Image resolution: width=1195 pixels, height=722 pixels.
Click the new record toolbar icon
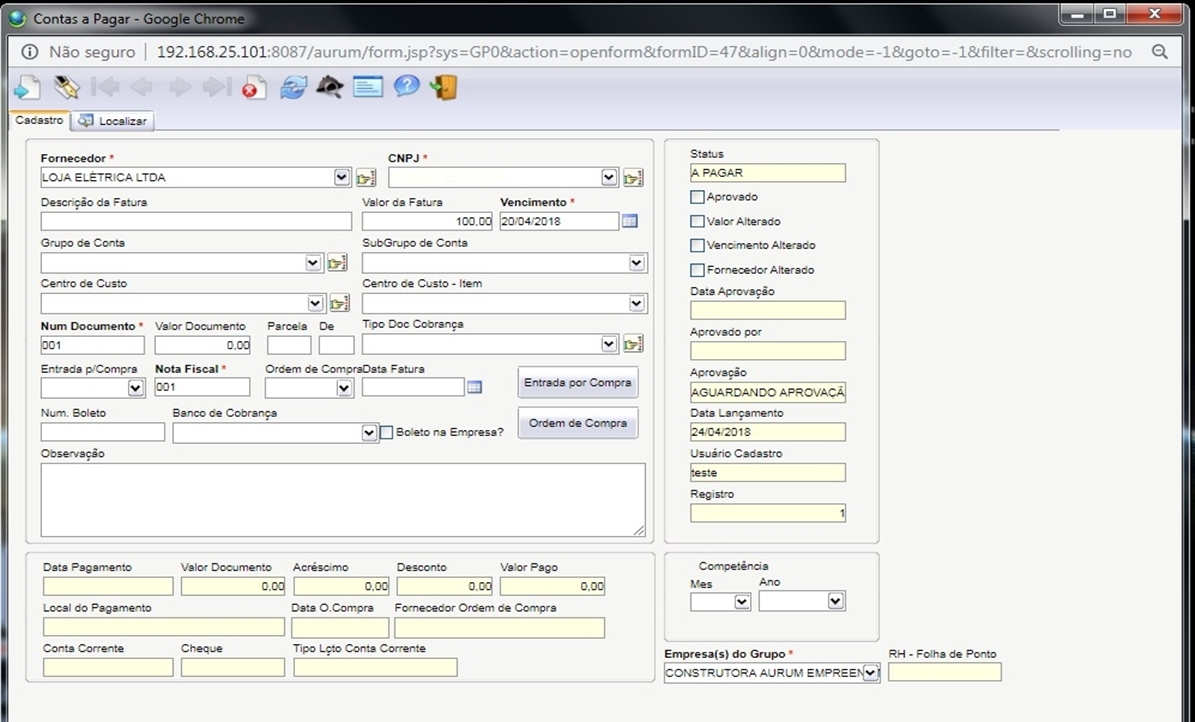27,88
